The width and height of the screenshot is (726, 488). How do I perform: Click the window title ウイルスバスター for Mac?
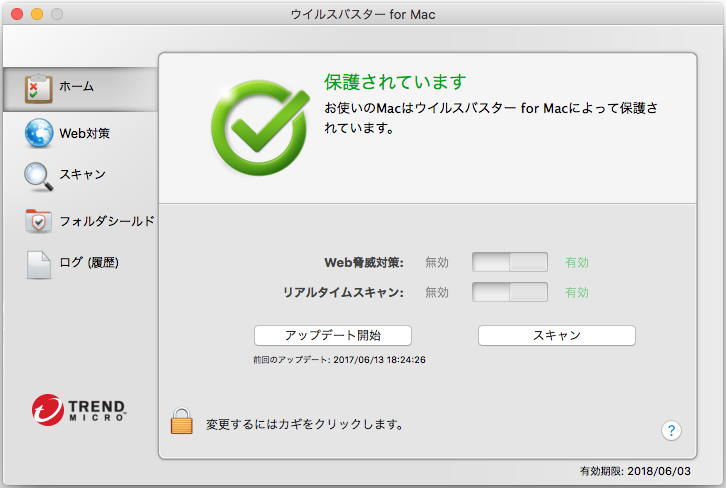[363, 14]
